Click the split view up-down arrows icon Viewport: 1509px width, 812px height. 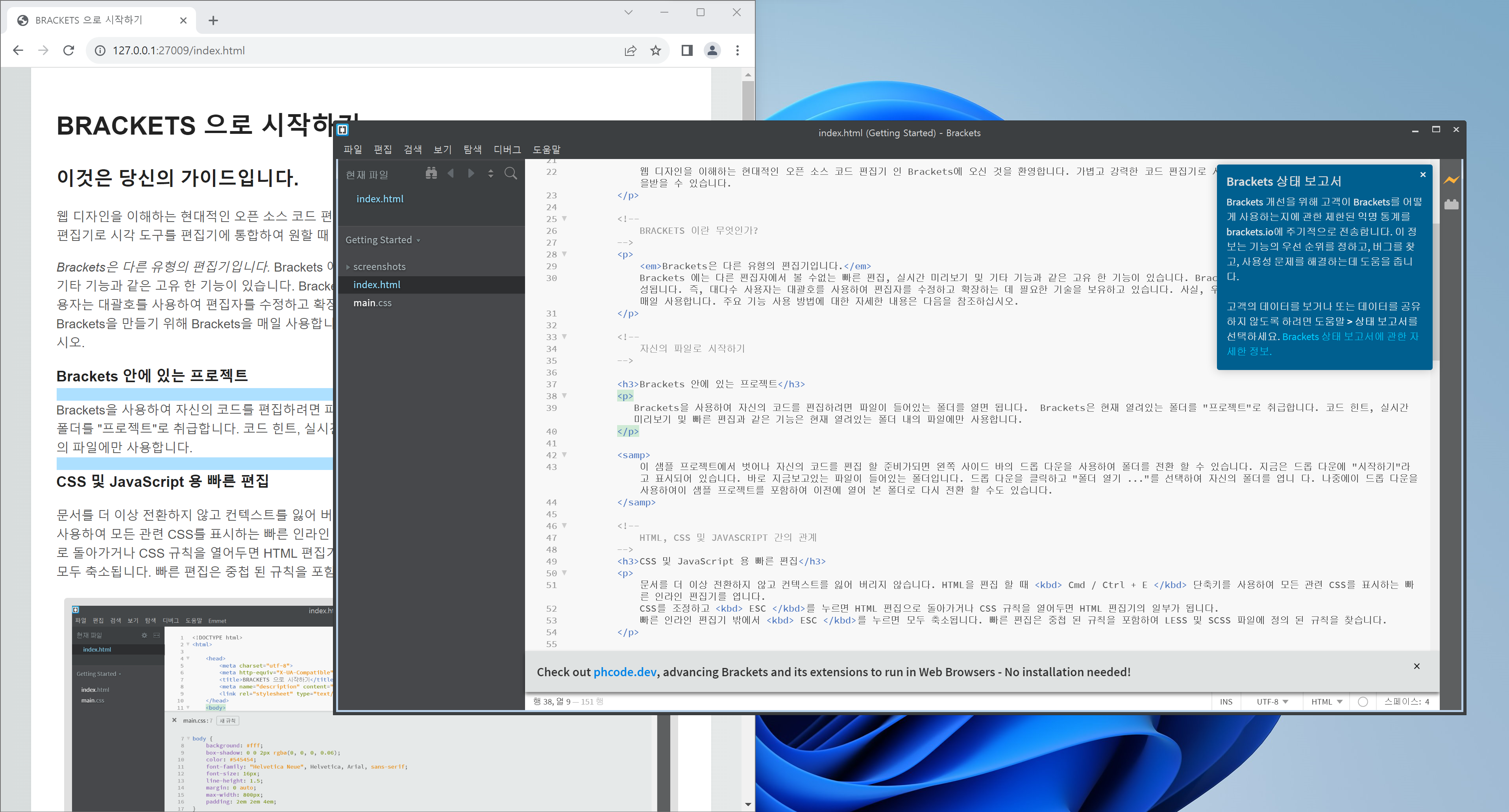click(490, 174)
